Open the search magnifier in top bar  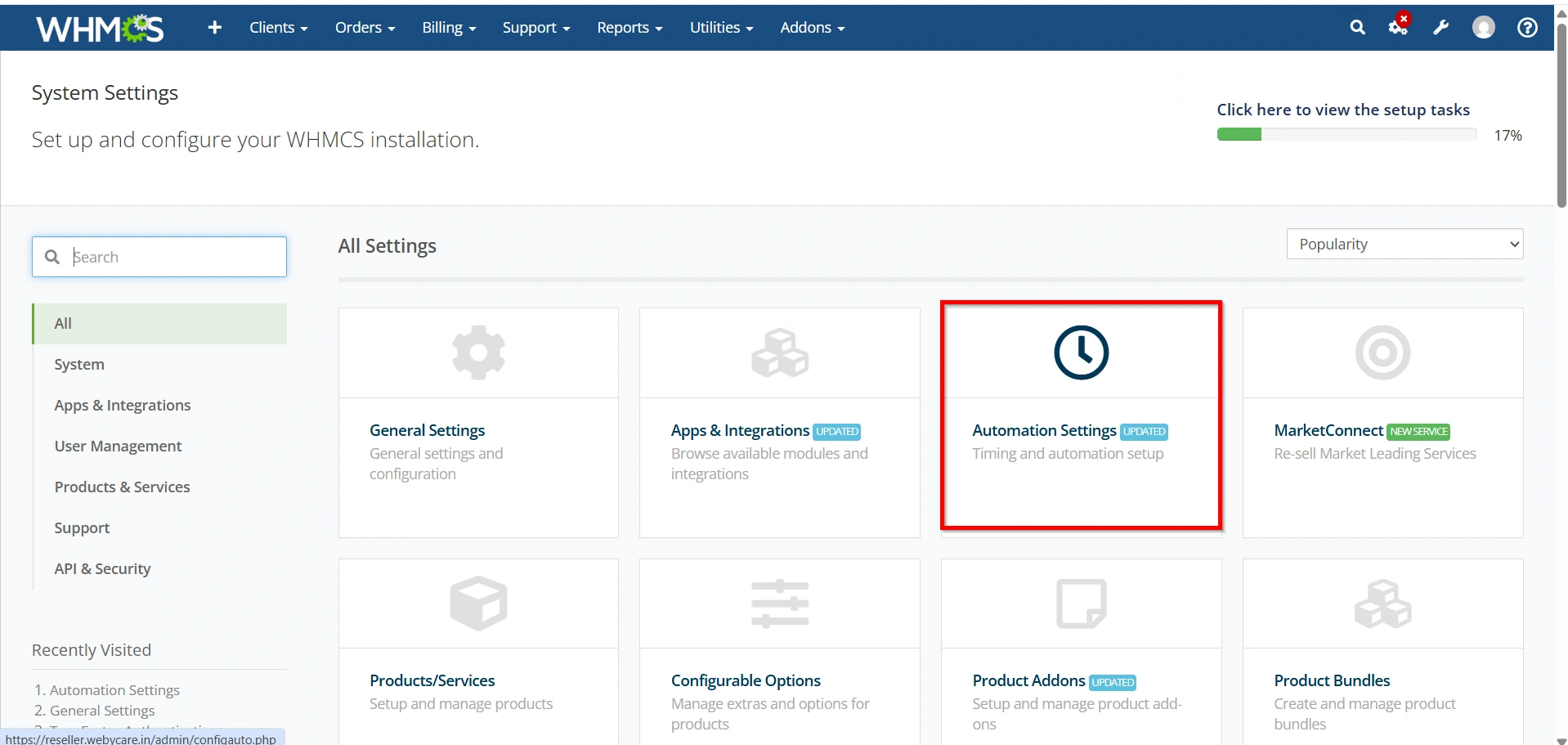[x=1357, y=28]
